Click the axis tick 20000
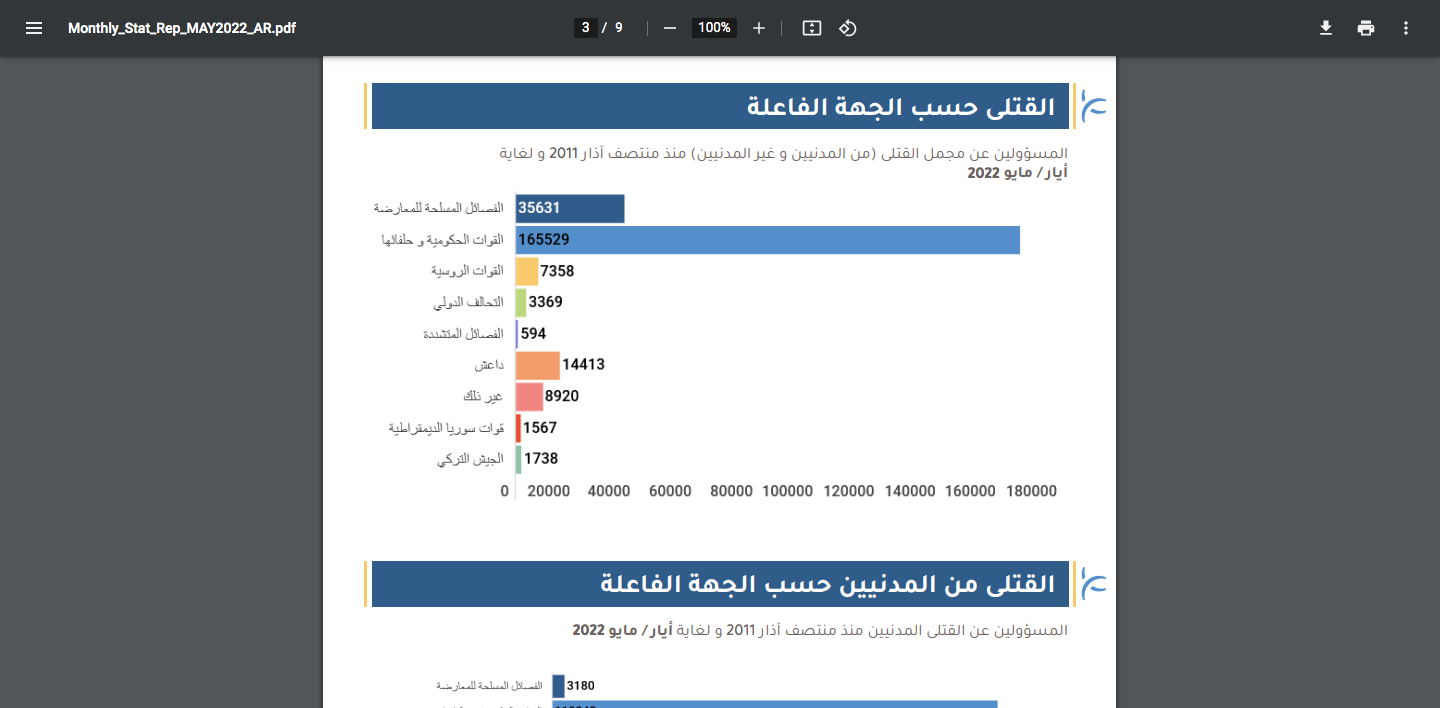 pyautogui.click(x=549, y=491)
